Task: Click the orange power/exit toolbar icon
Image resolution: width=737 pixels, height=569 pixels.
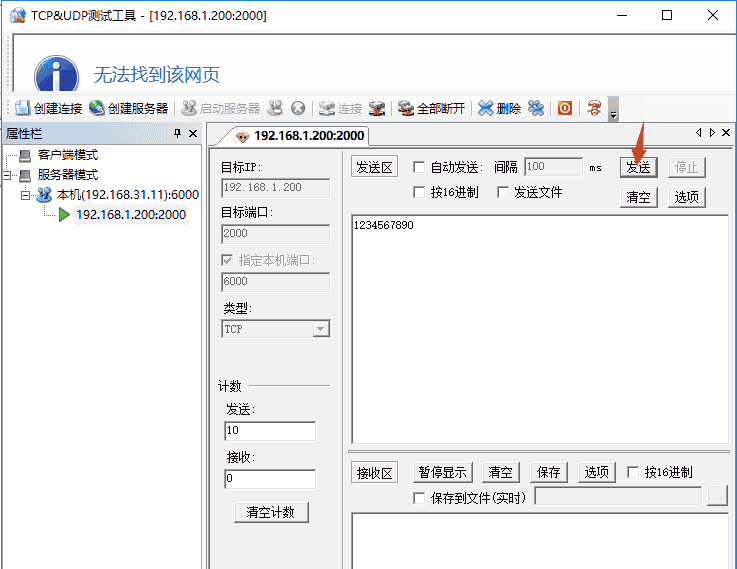Action: pos(565,109)
